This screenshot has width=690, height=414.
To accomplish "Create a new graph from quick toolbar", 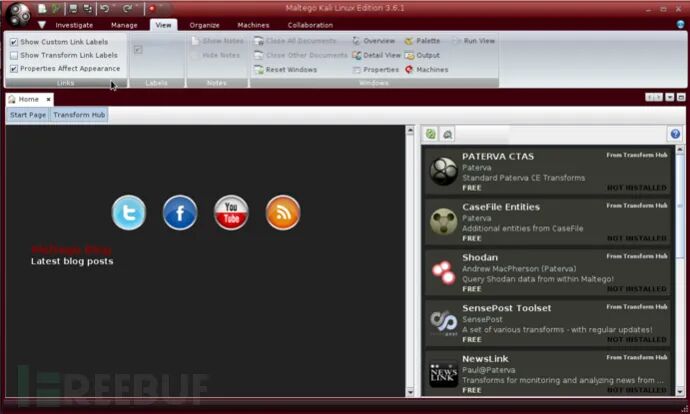I will pyautogui.click(x=42, y=9).
